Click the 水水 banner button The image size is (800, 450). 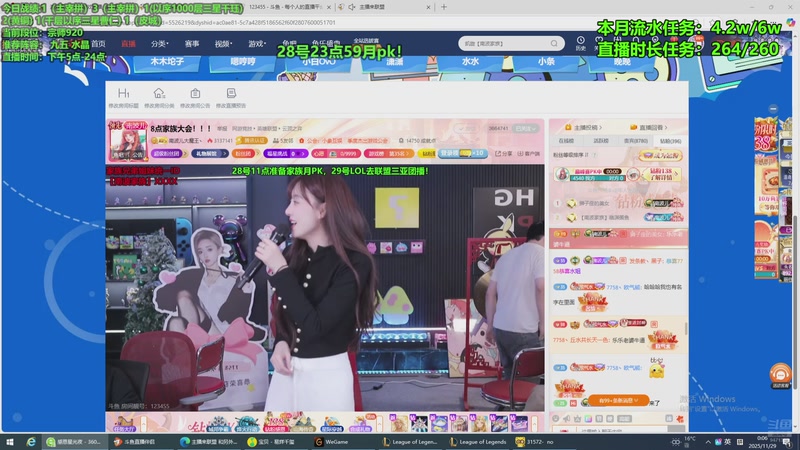tap(470, 62)
